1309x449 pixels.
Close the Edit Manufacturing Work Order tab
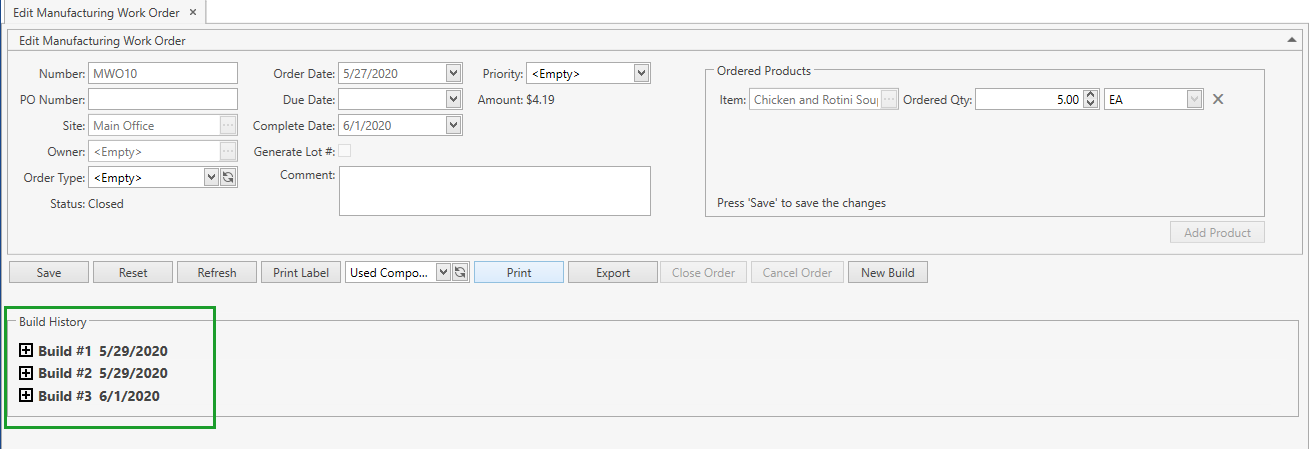(x=193, y=12)
